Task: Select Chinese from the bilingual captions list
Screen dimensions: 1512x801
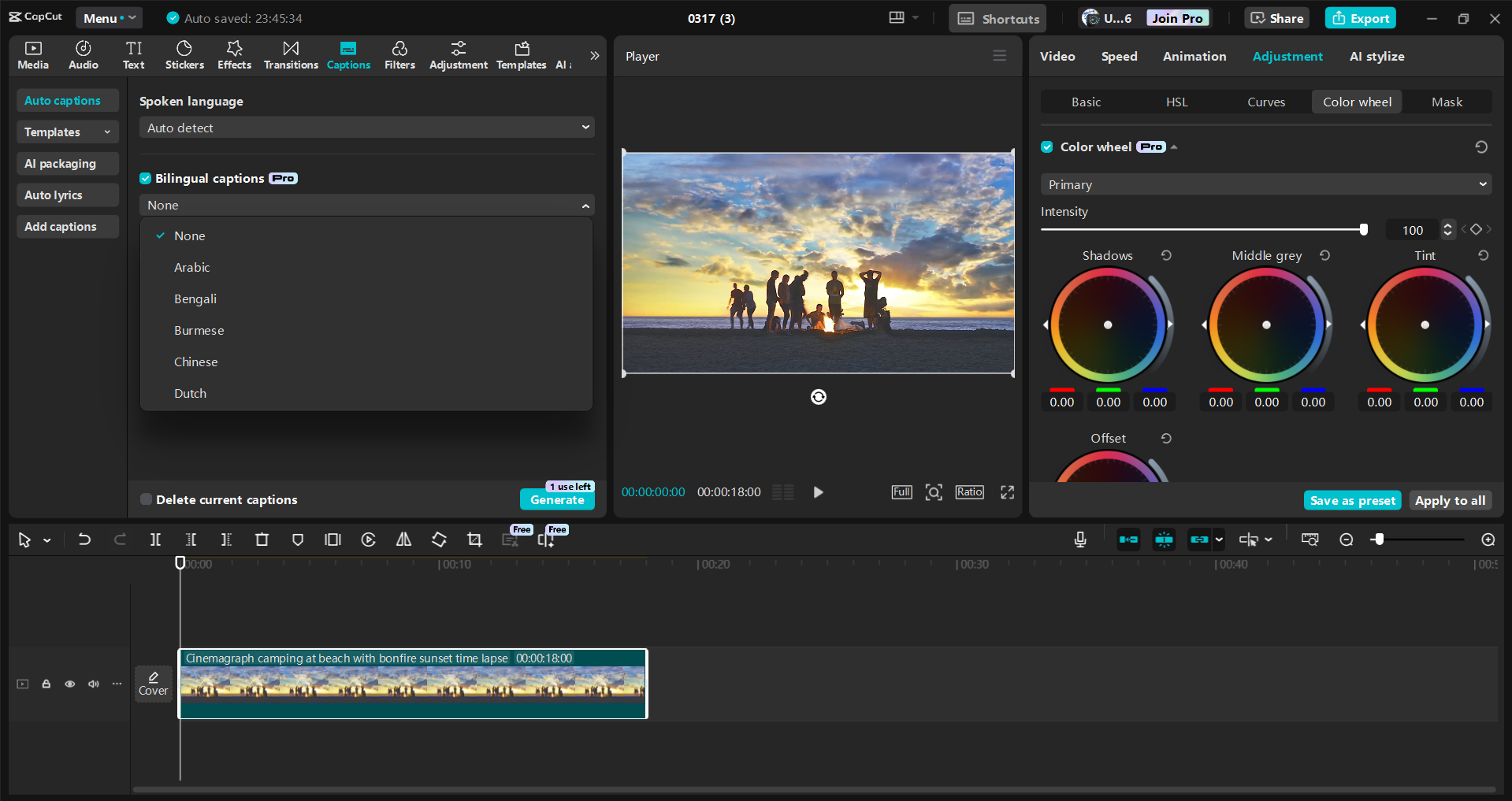Action: 195,362
